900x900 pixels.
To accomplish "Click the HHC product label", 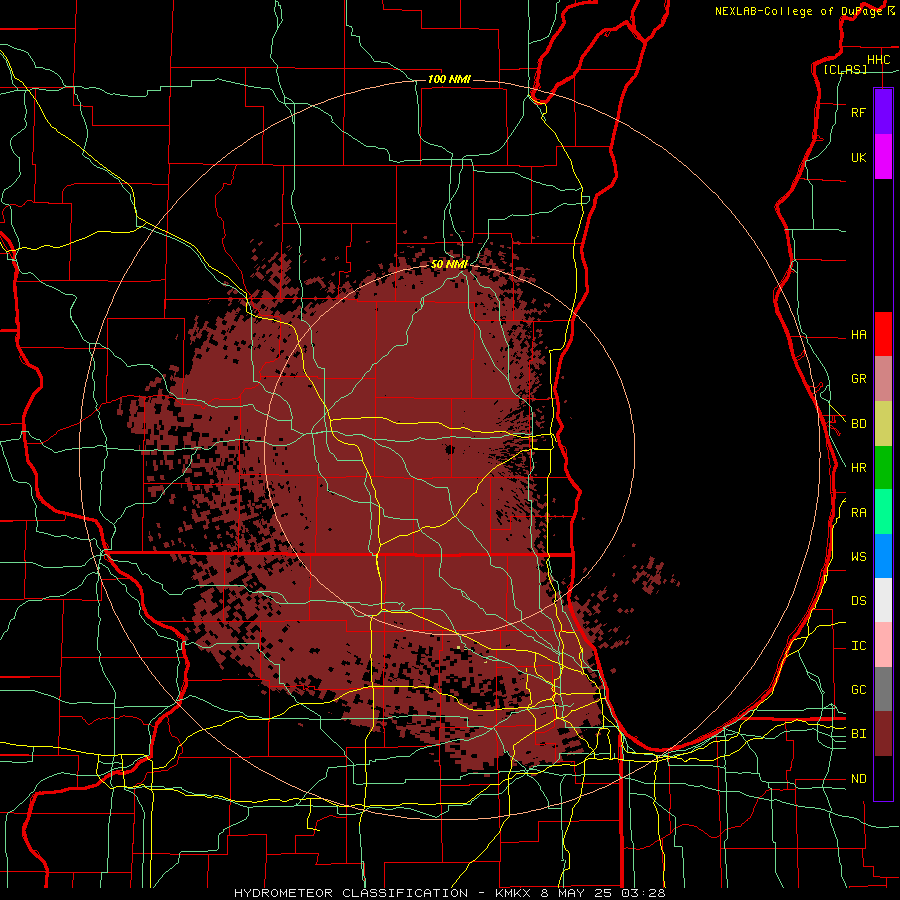I will coord(878,60).
